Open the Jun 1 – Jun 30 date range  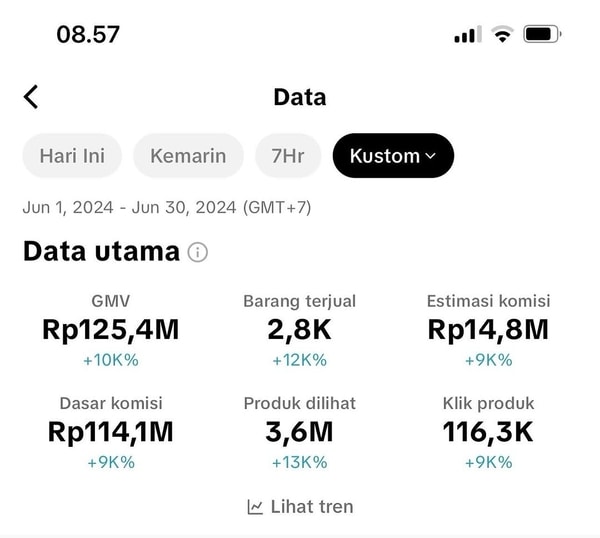click(x=167, y=208)
